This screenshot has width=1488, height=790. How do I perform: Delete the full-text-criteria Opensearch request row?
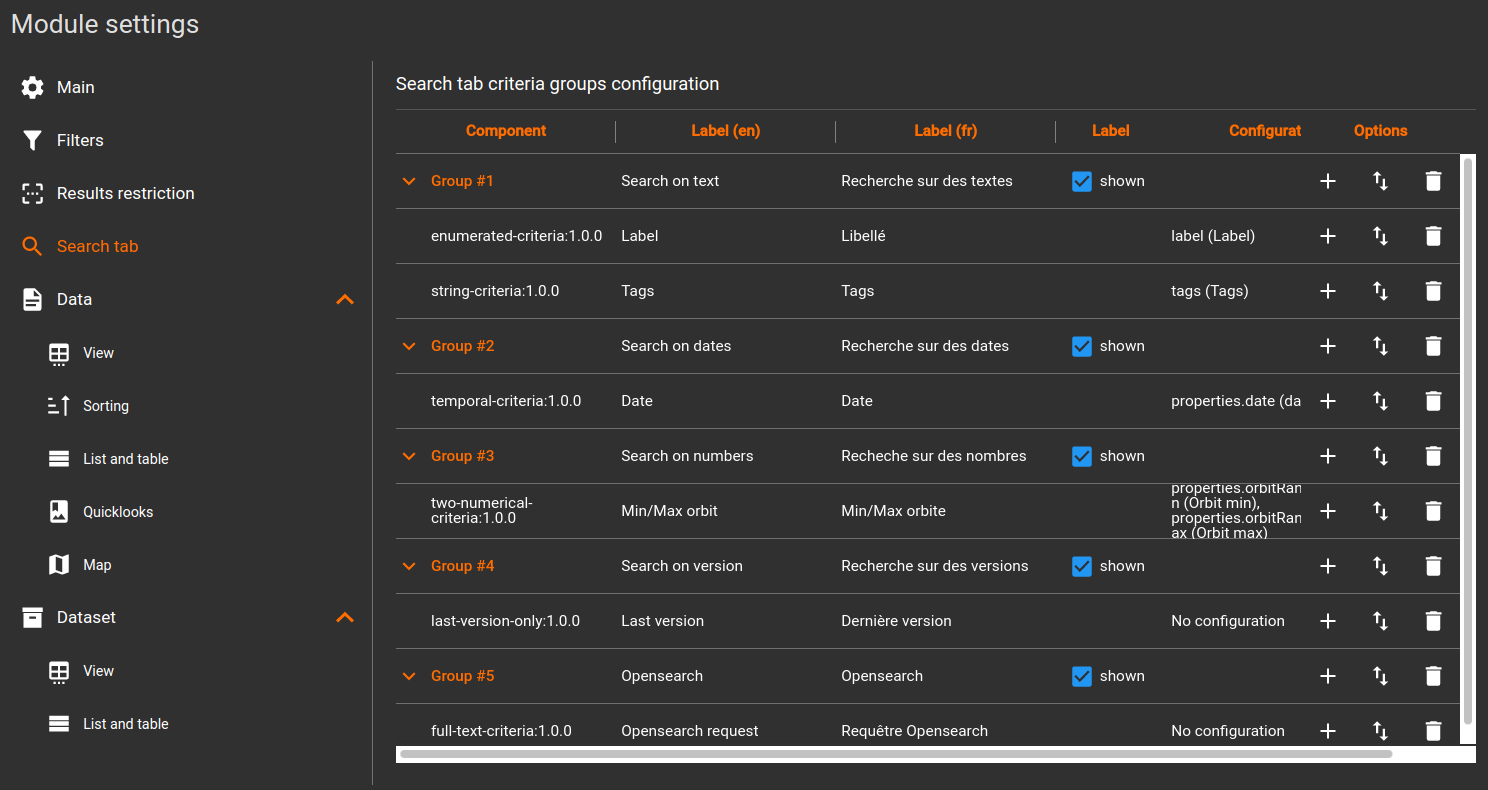1433,731
